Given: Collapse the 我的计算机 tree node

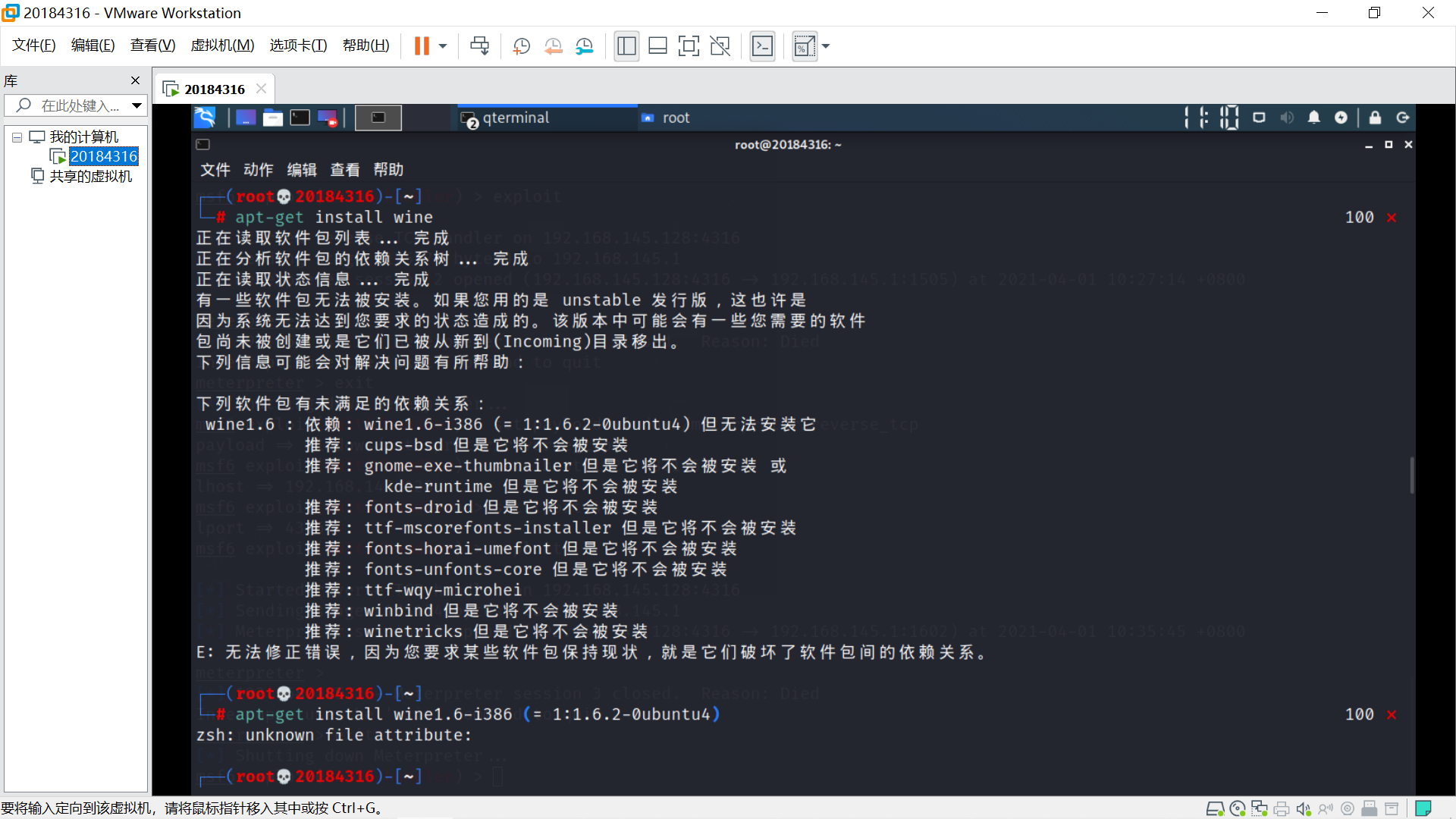Looking at the screenshot, I should point(17,137).
